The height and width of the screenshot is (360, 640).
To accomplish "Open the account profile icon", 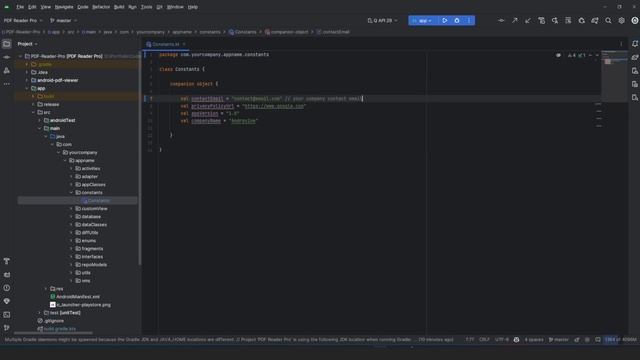I will coord(635,20).
